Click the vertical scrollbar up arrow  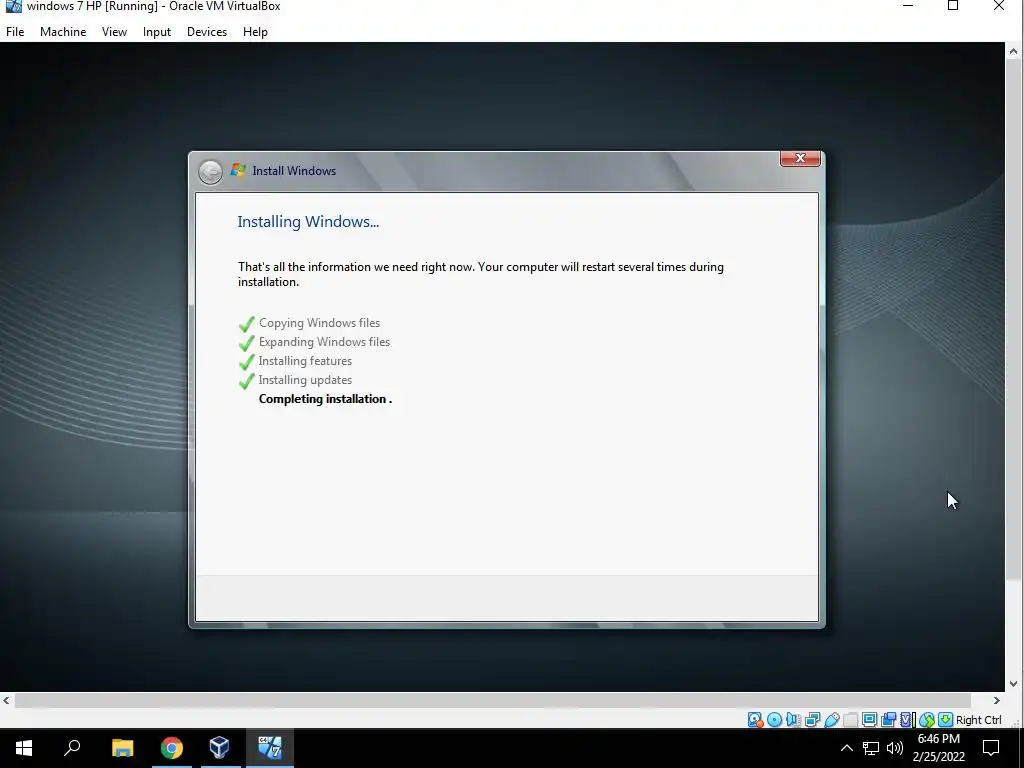tap(1014, 51)
